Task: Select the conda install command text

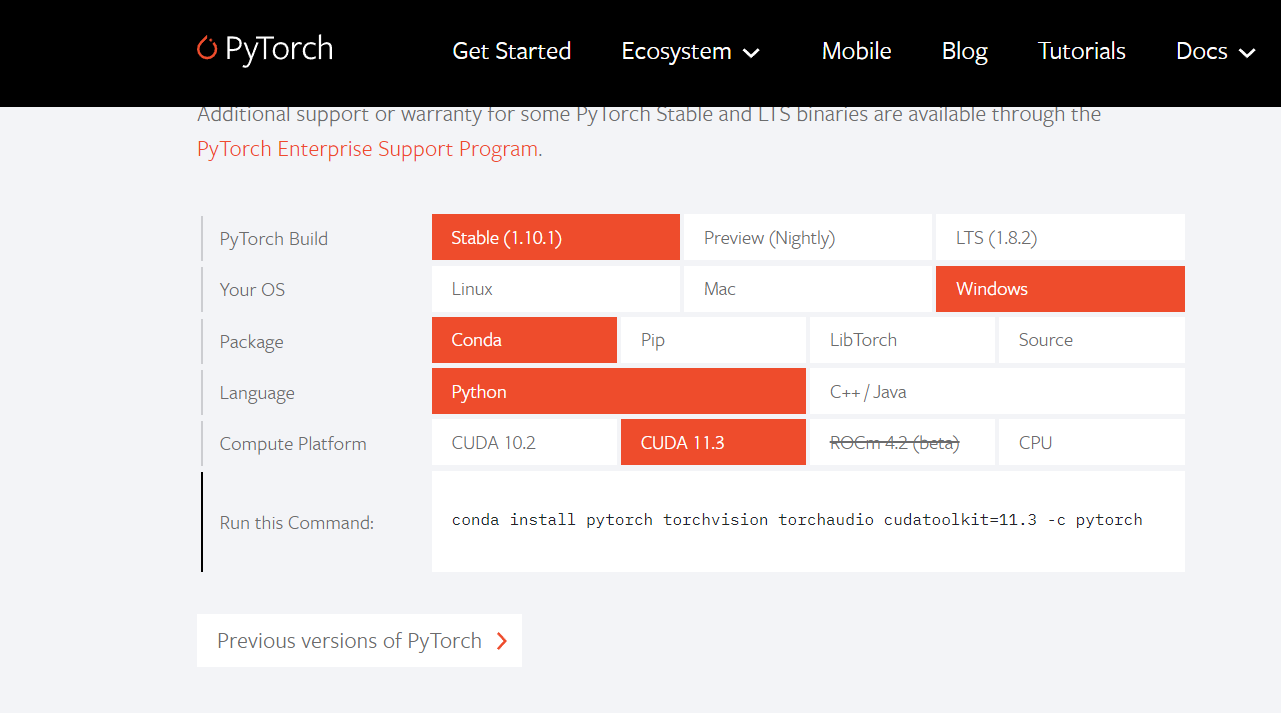Action: [x=795, y=519]
